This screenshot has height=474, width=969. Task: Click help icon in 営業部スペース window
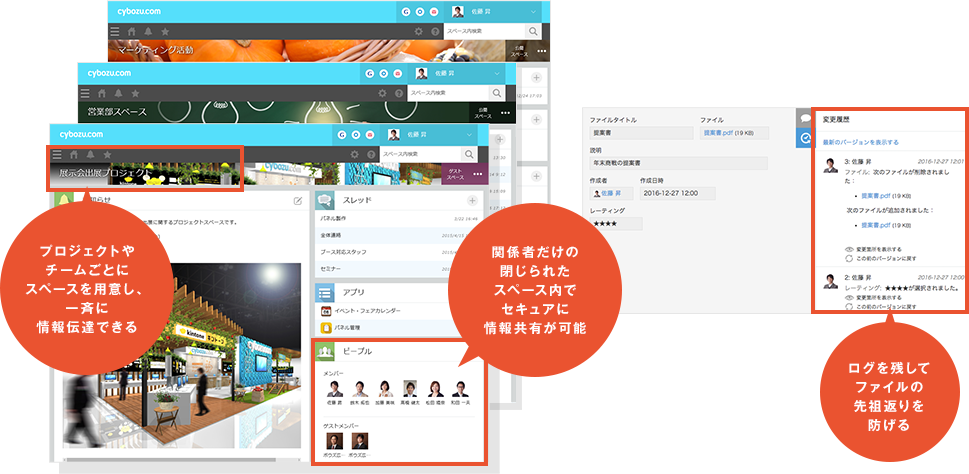399,93
